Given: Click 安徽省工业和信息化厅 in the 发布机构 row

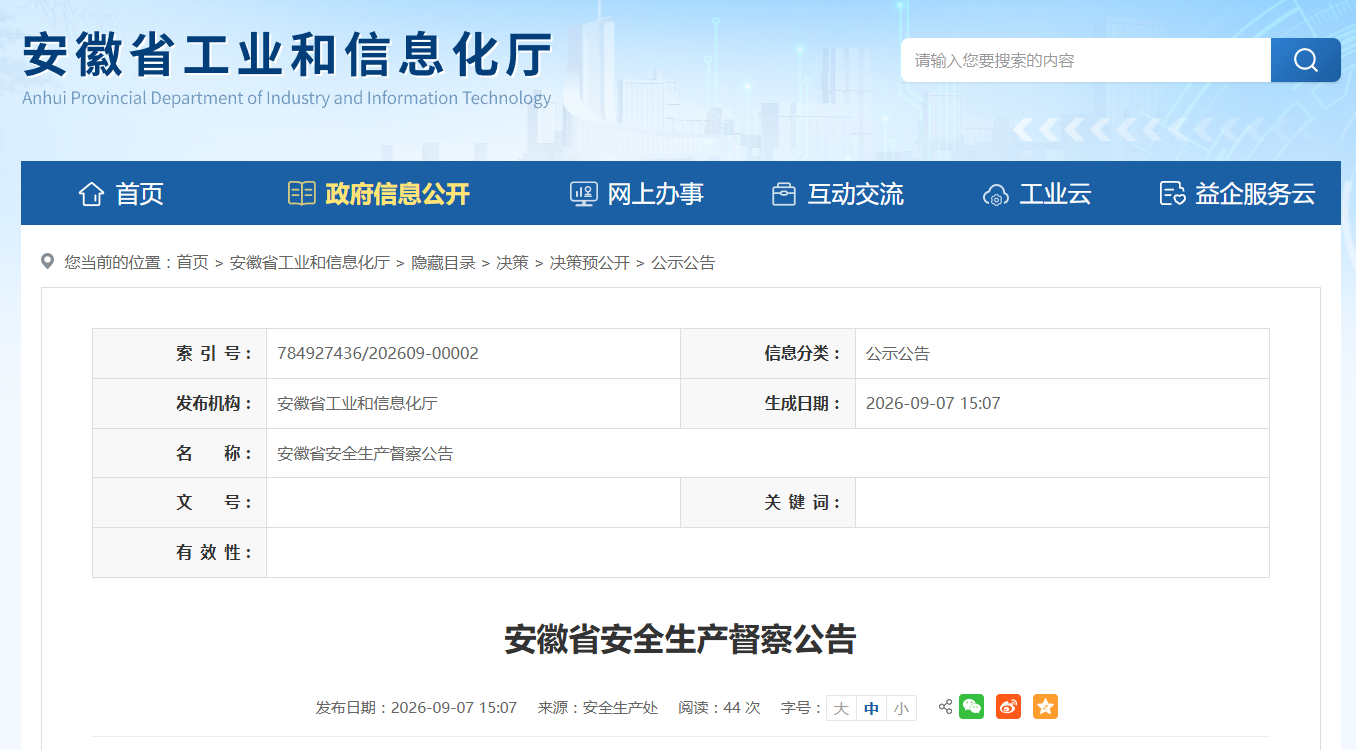Looking at the screenshot, I should coord(357,403).
